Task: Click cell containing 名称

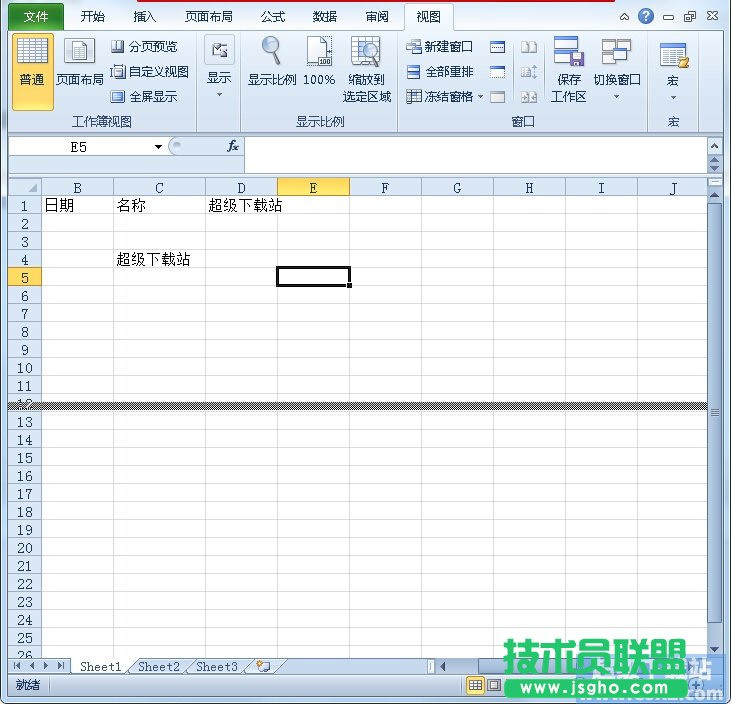Action: (x=159, y=205)
